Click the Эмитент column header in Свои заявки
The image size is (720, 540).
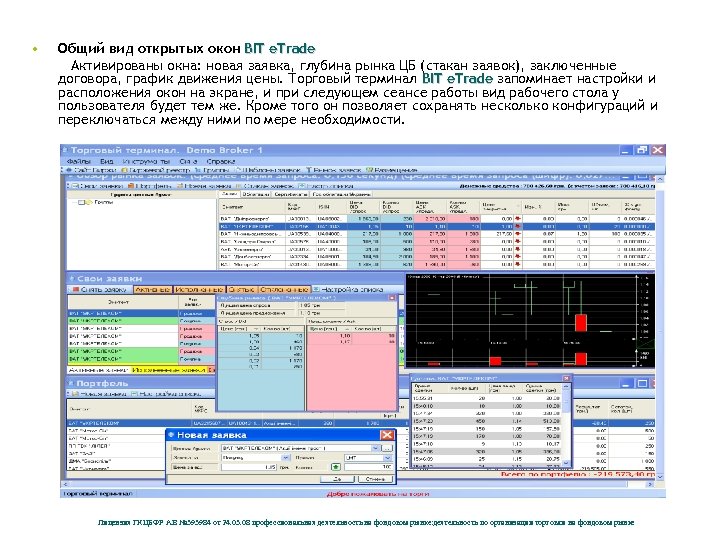(123, 303)
